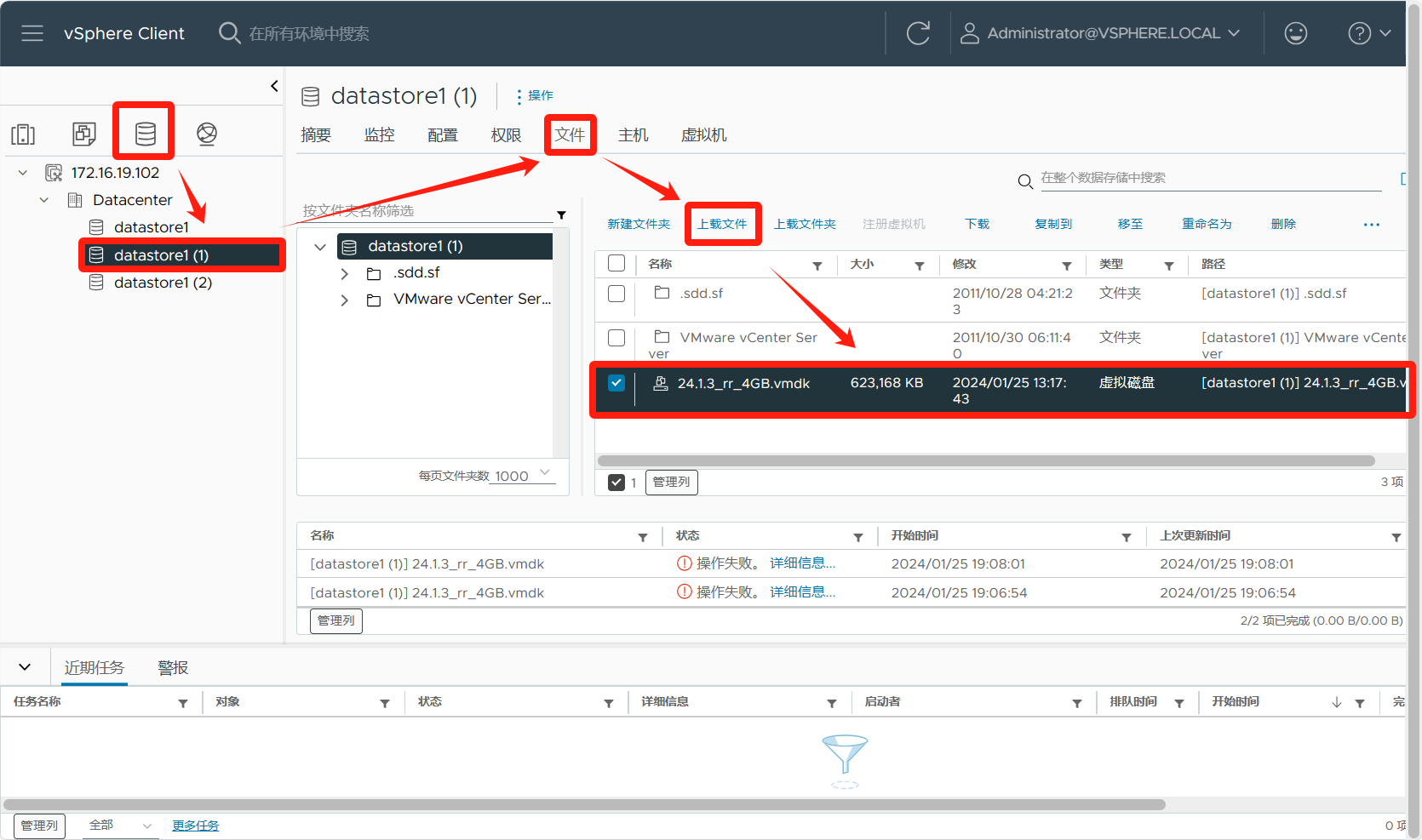Select the Hosts and Clusters inventory icon
The image size is (1422, 840).
23,134
